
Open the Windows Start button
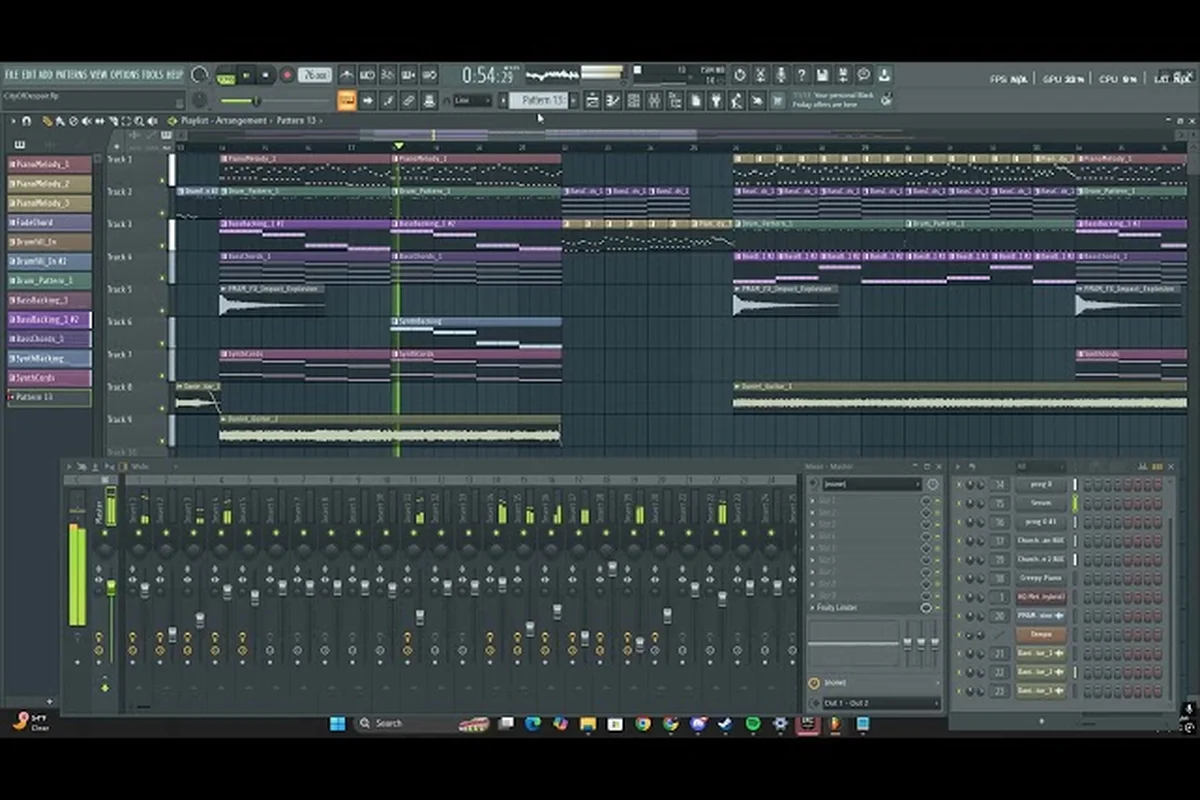point(337,723)
